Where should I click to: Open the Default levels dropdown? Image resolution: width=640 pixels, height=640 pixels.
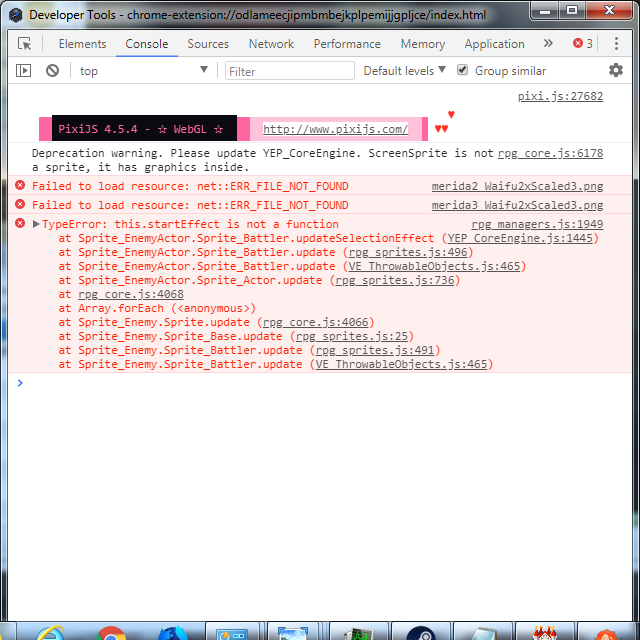(x=404, y=71)
